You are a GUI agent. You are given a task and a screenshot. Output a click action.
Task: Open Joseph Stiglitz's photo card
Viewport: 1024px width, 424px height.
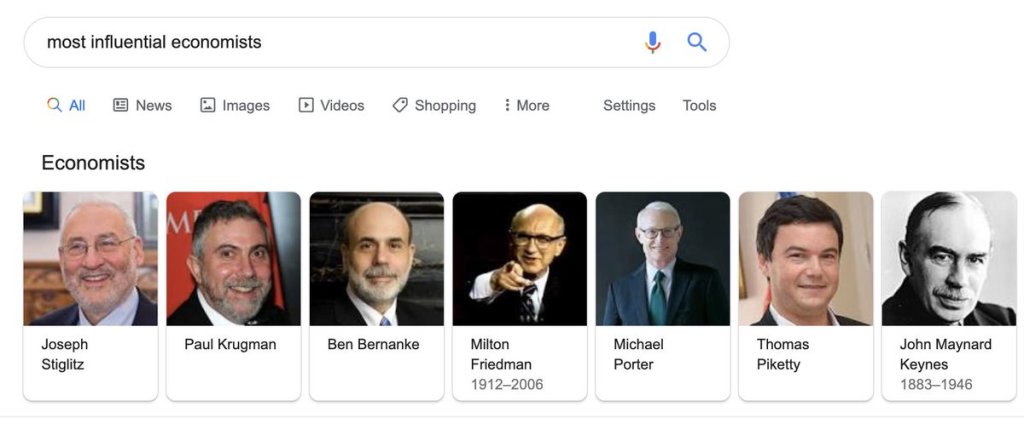pos(90,258)
